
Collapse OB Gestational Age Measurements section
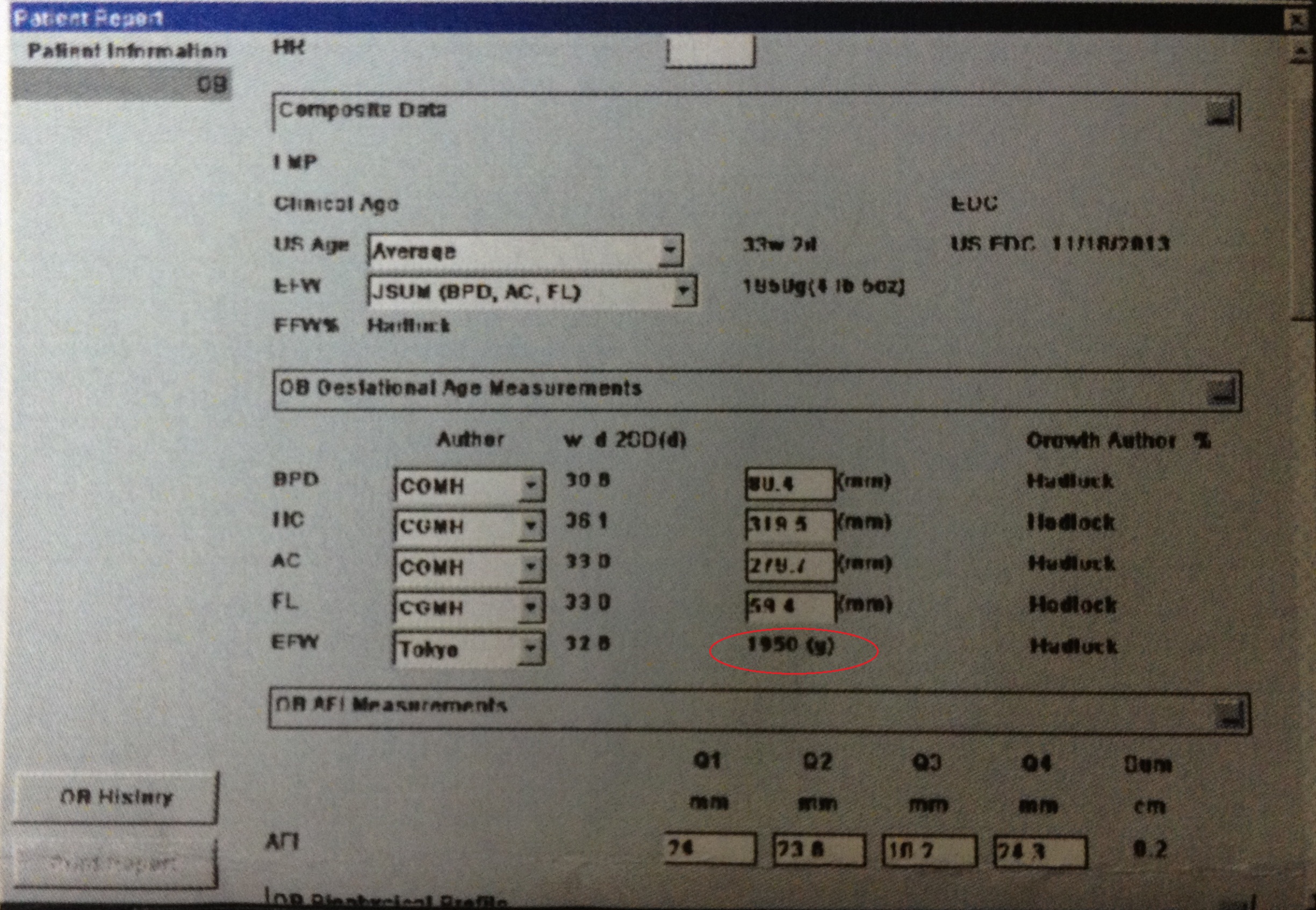[x=1221, y=391]
